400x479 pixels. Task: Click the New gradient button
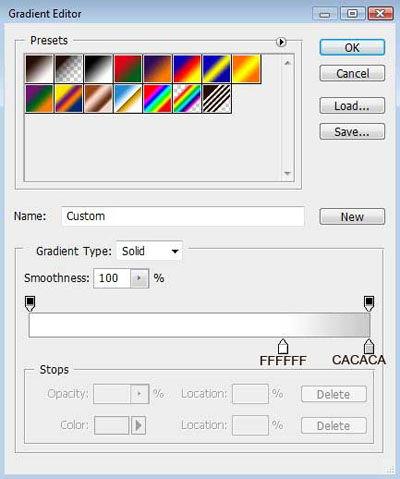(352, 217)
